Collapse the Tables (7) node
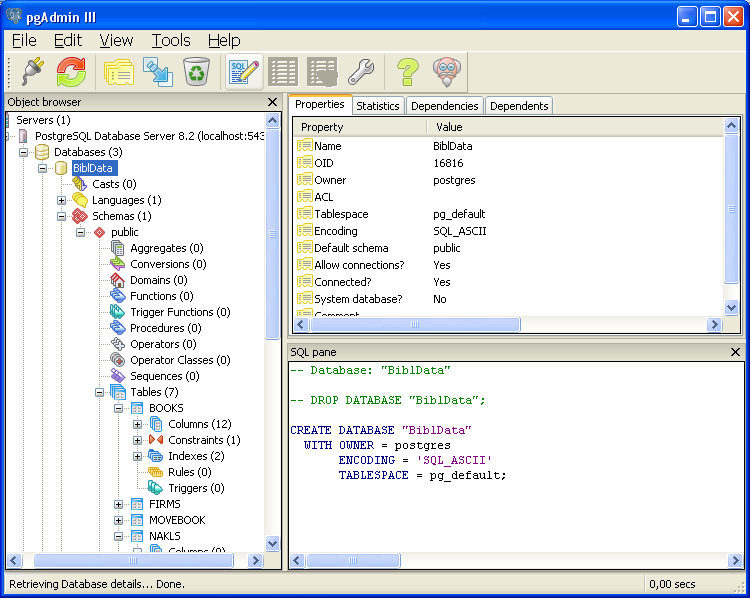This screenshot has height=598, width=750. [x=99, y=392]
